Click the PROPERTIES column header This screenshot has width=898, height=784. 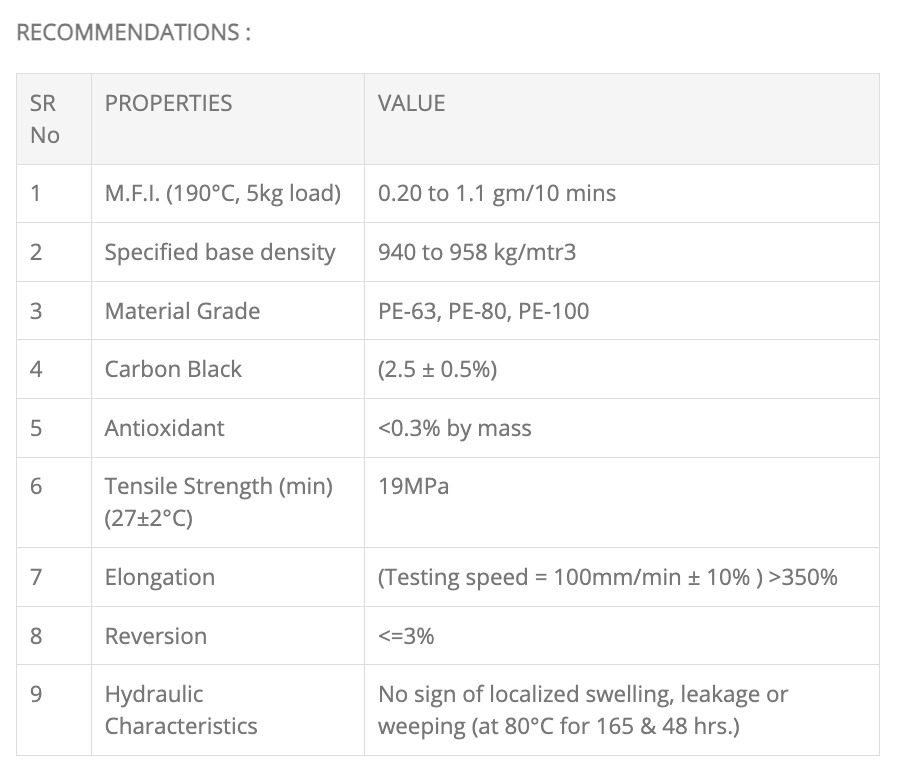point(168,103)
